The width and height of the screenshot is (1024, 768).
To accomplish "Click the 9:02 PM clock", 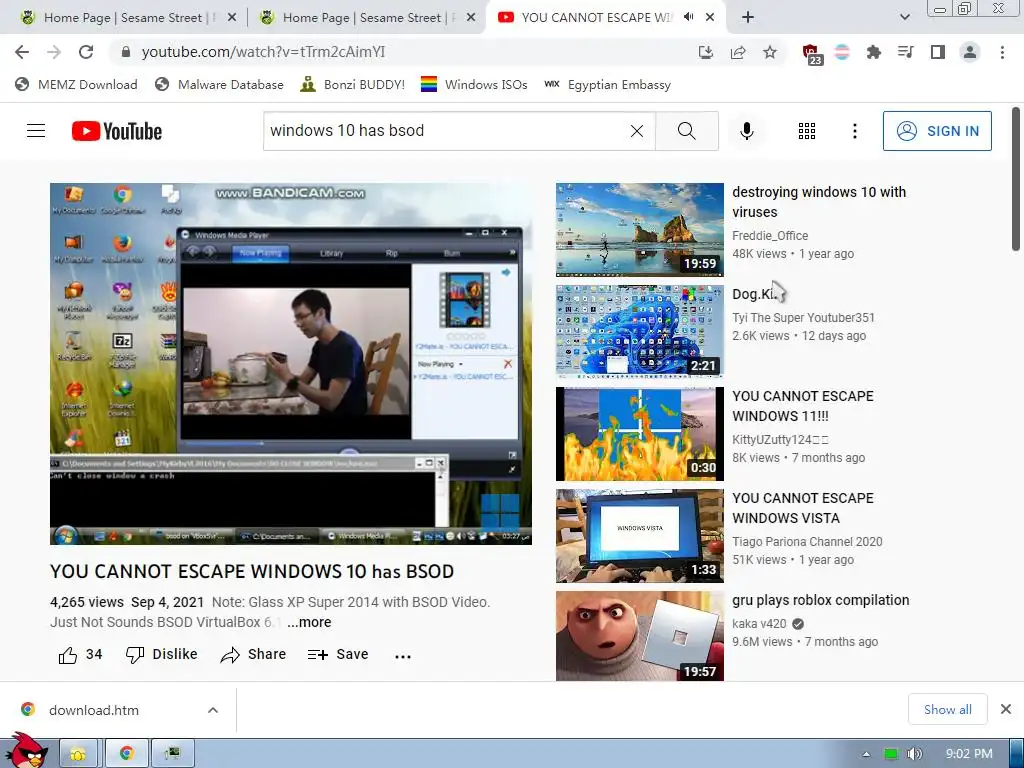I will pos(968,754).
